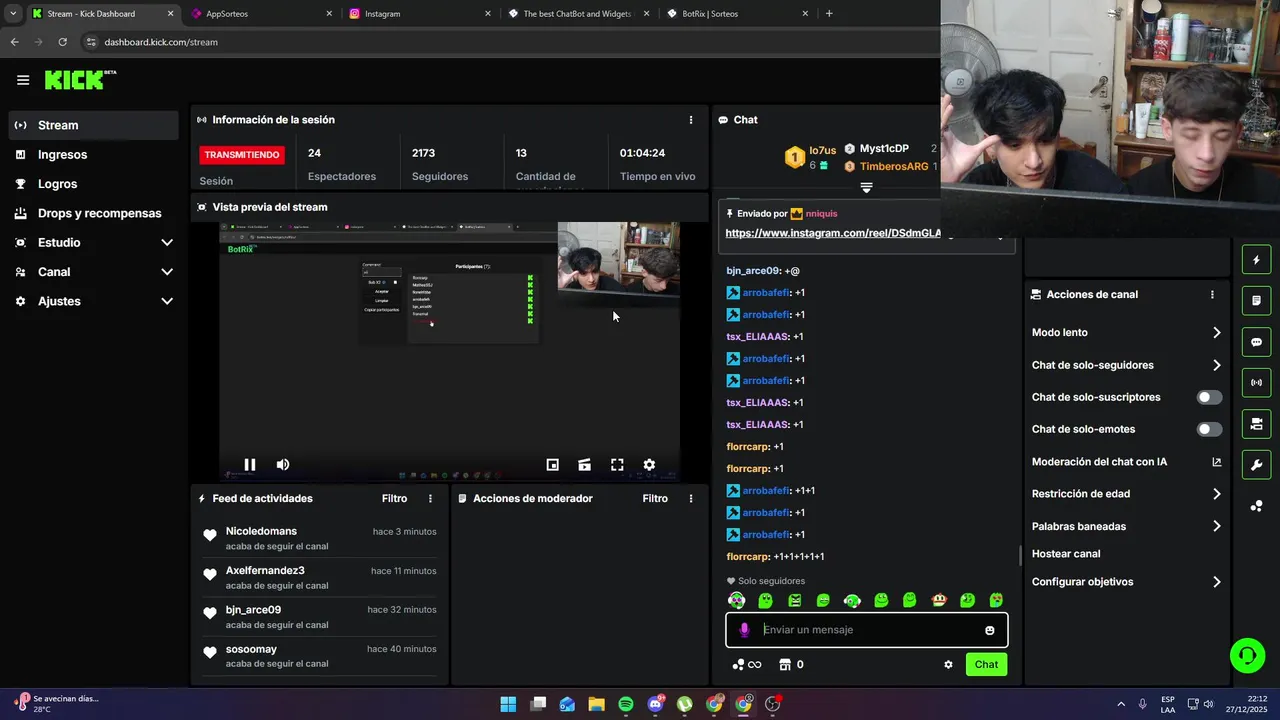The image size is (1280, 720).
Task: Open activity feed options menu
Action: click(431, 498)
